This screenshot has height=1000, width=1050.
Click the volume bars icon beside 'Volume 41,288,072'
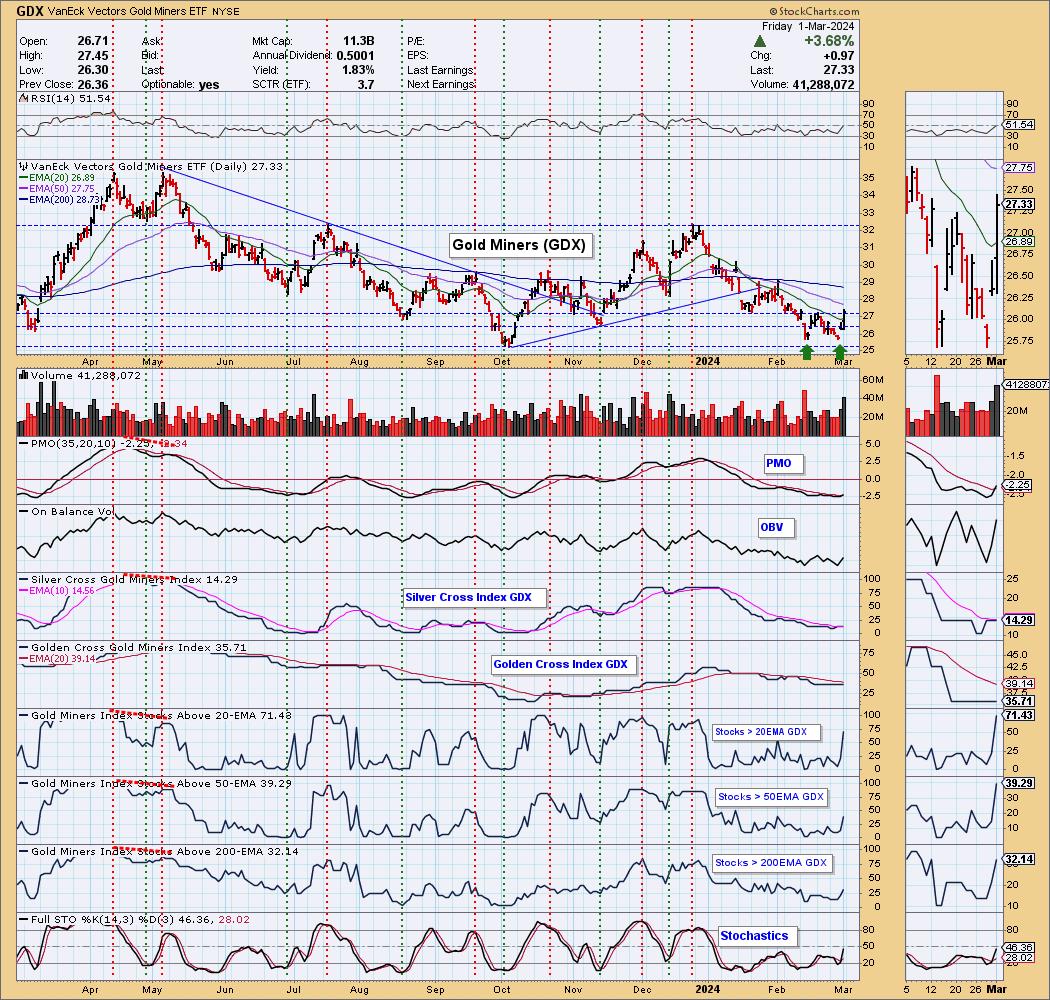(23, 375)
